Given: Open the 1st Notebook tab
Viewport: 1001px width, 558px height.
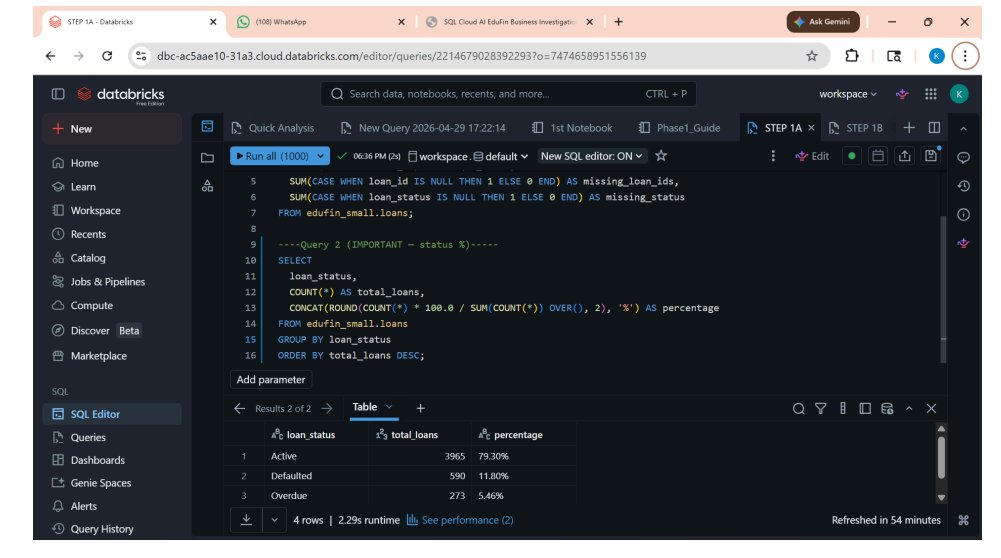Looking at the screenshot, I should (x=573, y=128).
